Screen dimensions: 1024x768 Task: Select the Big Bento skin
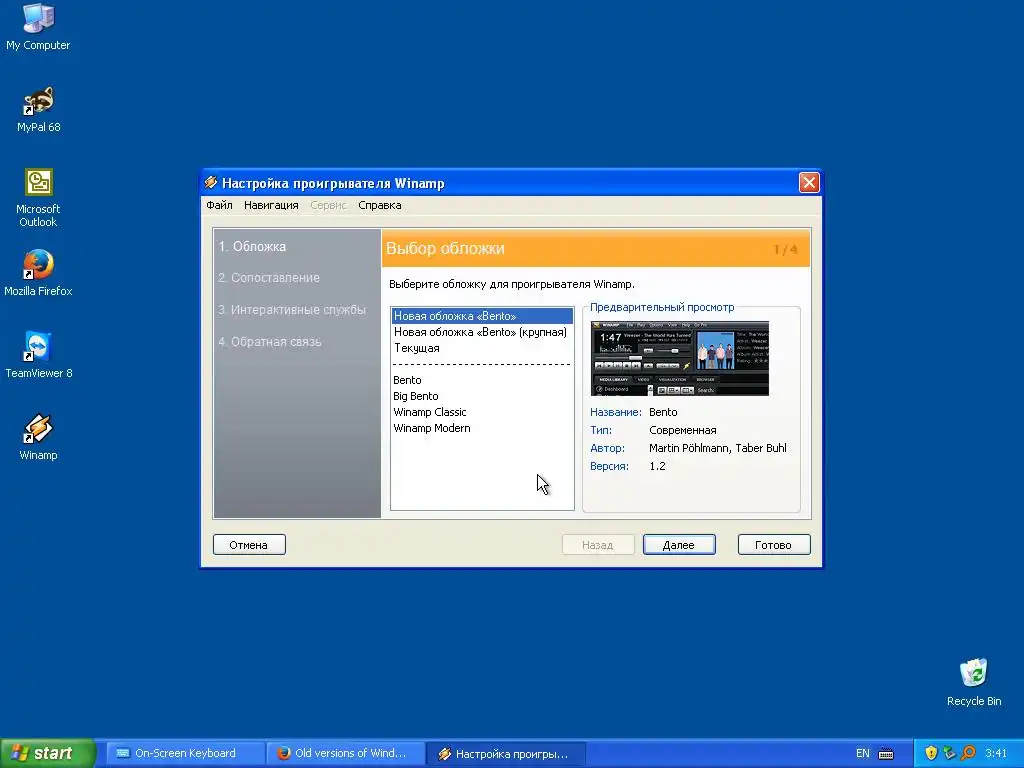[x=482, y=396]
